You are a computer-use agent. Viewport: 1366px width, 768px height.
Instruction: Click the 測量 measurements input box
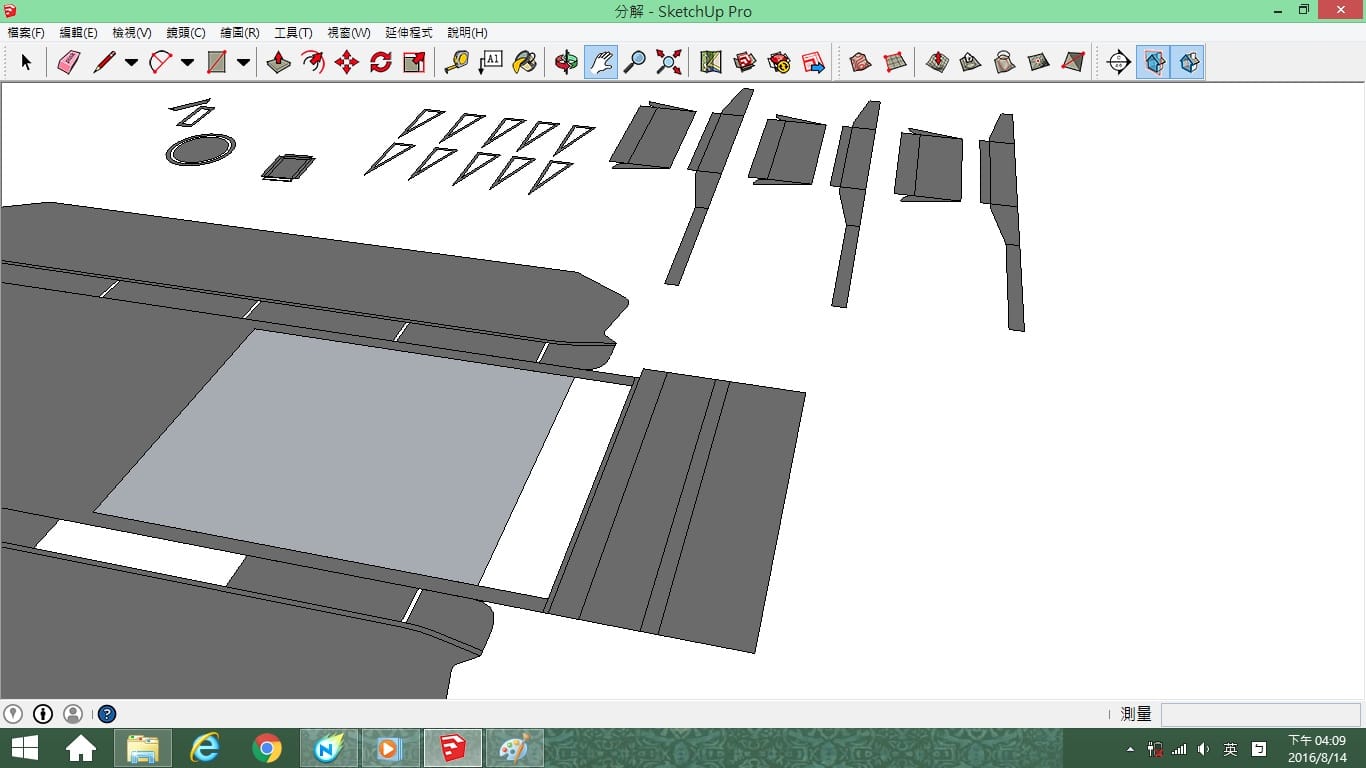pos(1260,714)
